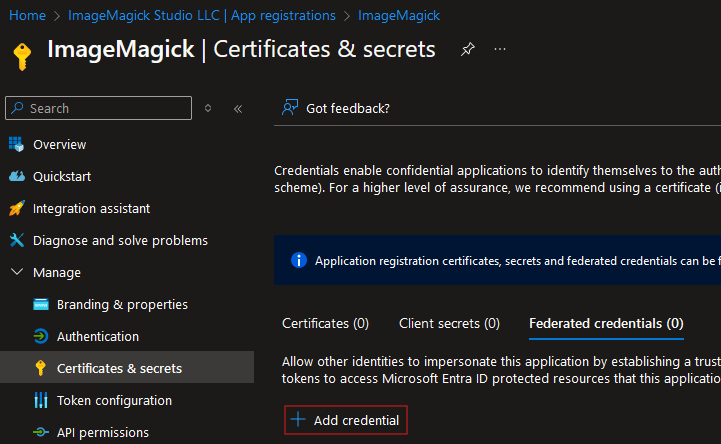Click the search magnifier icon
The width and height of the screenshot is (721, 444).
pos(17,108)
